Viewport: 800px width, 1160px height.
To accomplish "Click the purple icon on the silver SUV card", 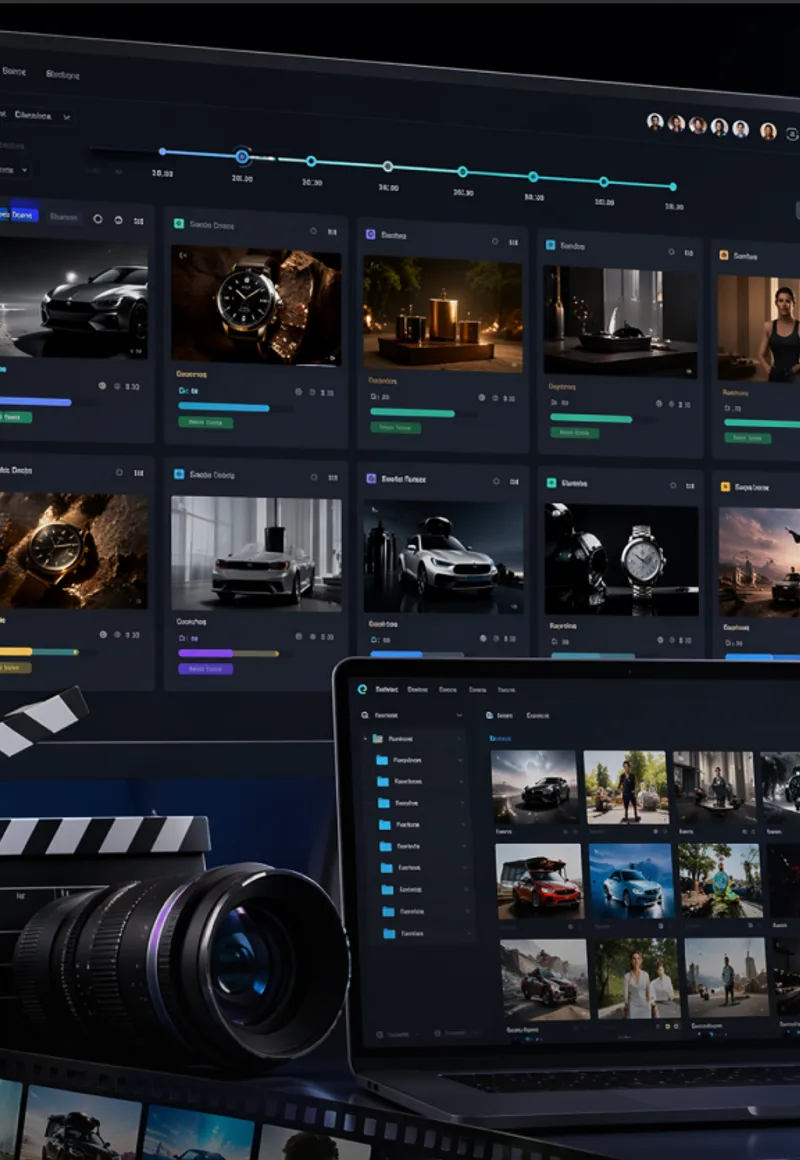I will [x=371, y=479].
